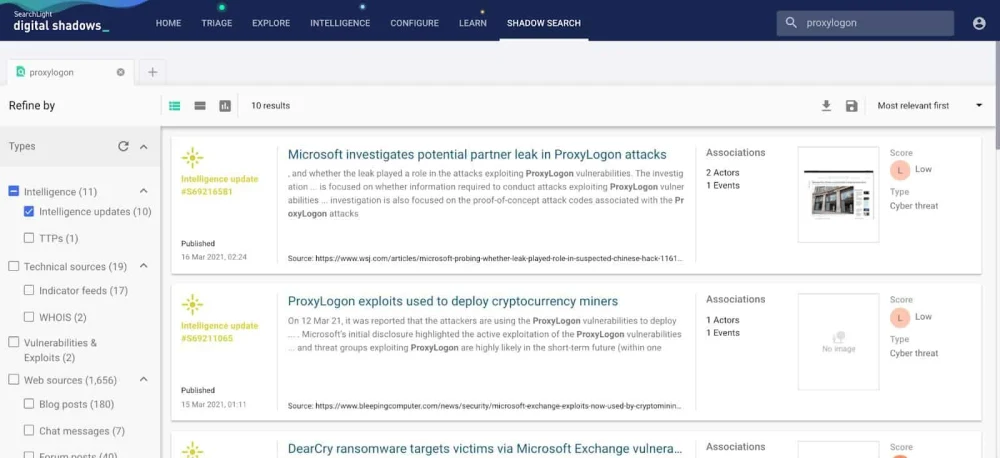The image size is (1000, 458).
Task: Download the search results
Action: point(826,106)
